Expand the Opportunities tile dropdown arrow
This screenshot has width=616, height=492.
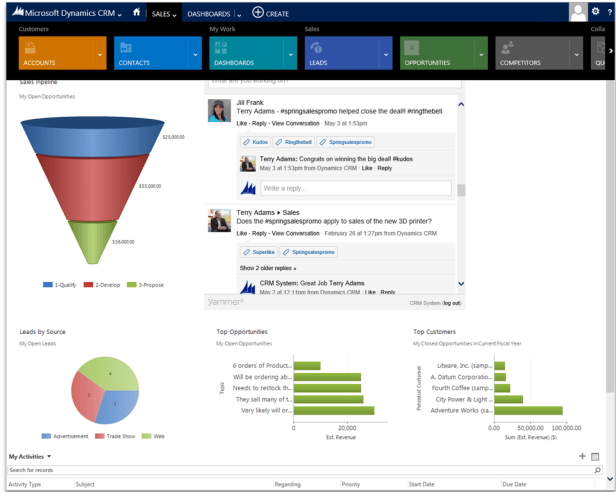(482, 54)
